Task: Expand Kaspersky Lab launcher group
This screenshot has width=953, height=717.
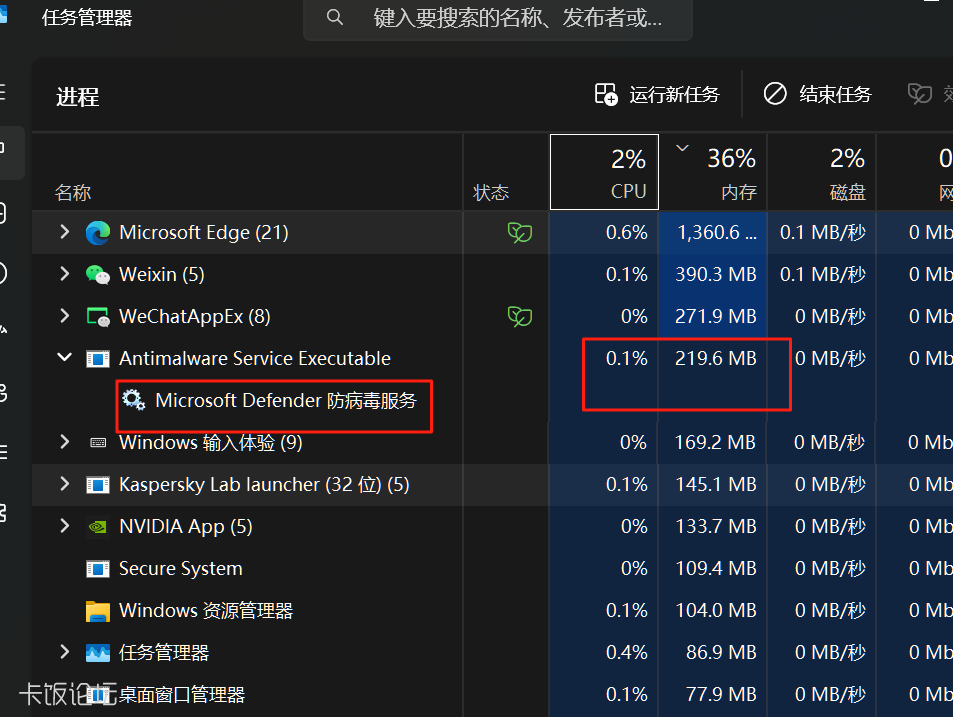Action: pos(65,484)
